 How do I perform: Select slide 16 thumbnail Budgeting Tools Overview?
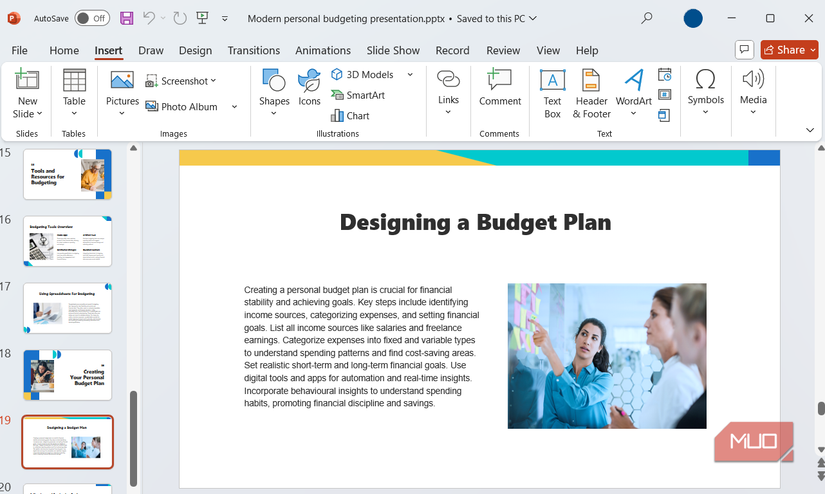[x=67, y=241]
